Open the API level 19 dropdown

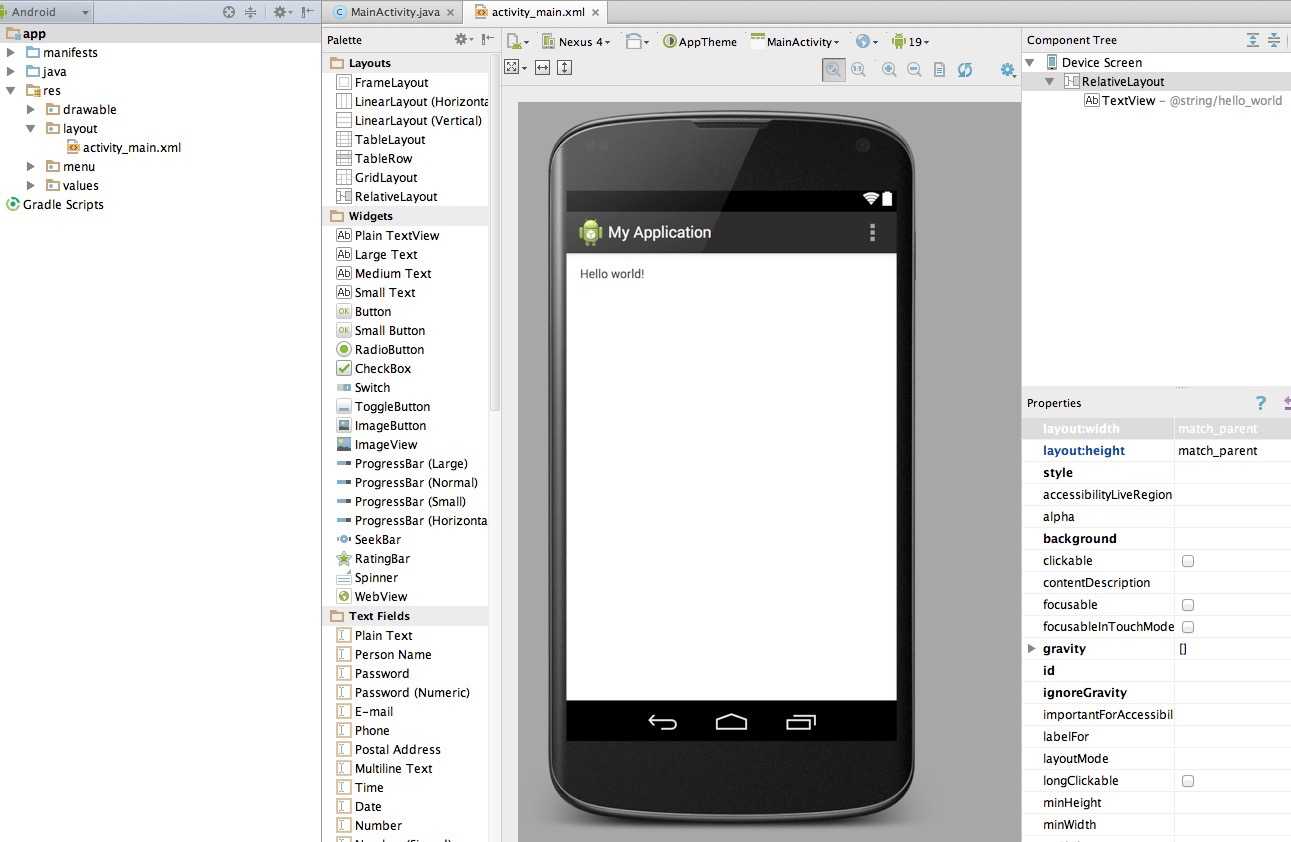pos(910,42)
